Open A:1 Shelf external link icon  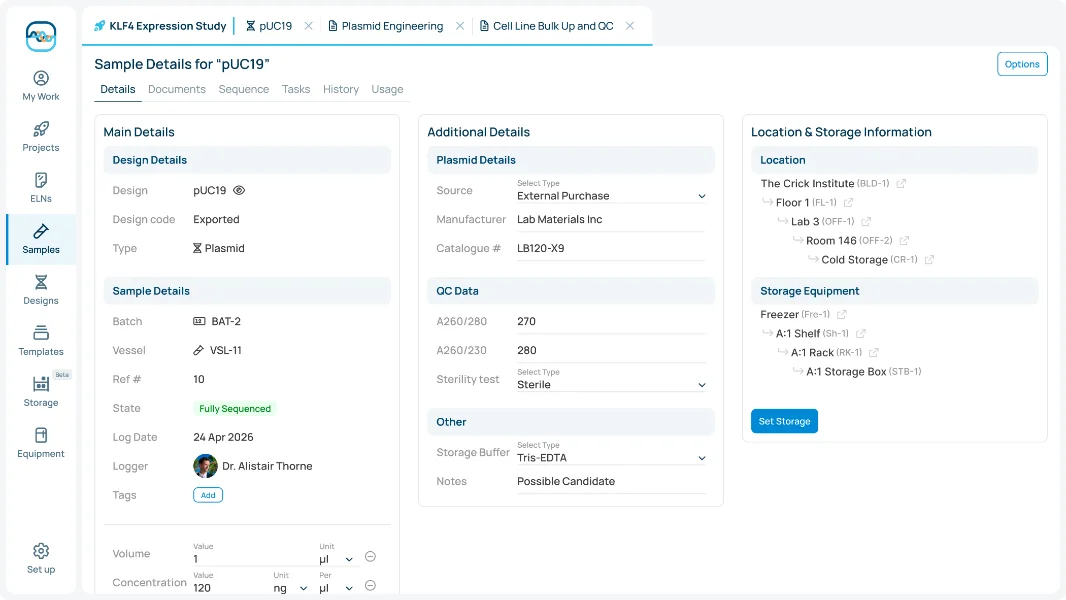point(860,334)
